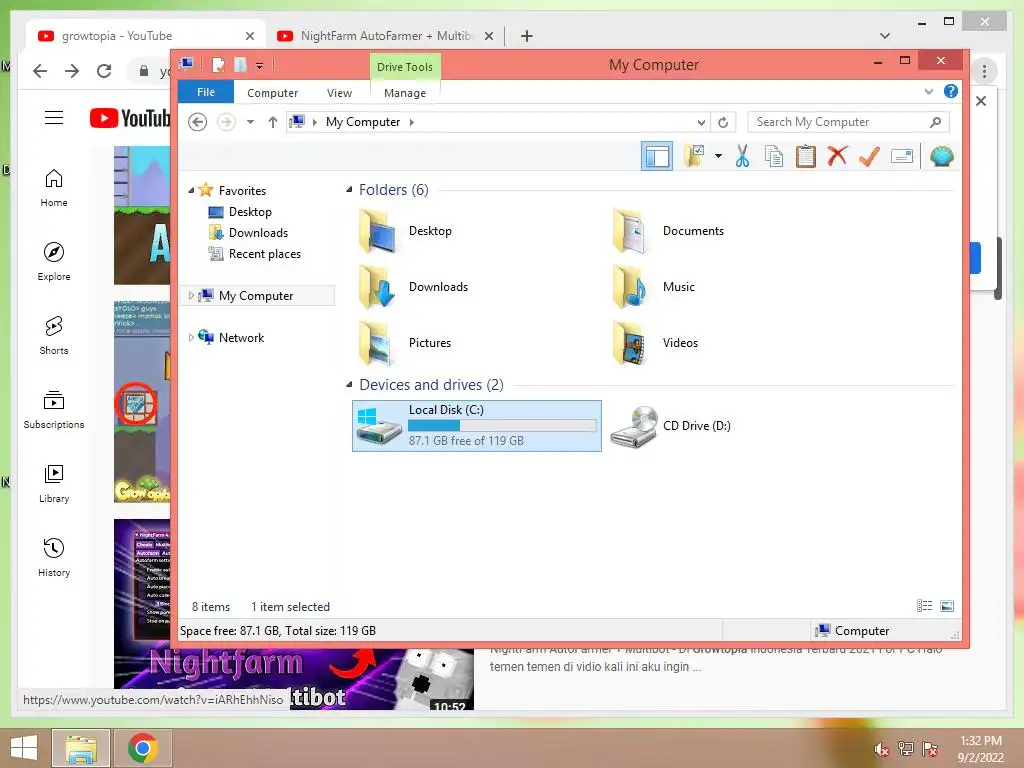The image size is (1024, 768).
Task: Open Customize Quick Access Toolbar dropdown
Action: click(x=259, y=65)
